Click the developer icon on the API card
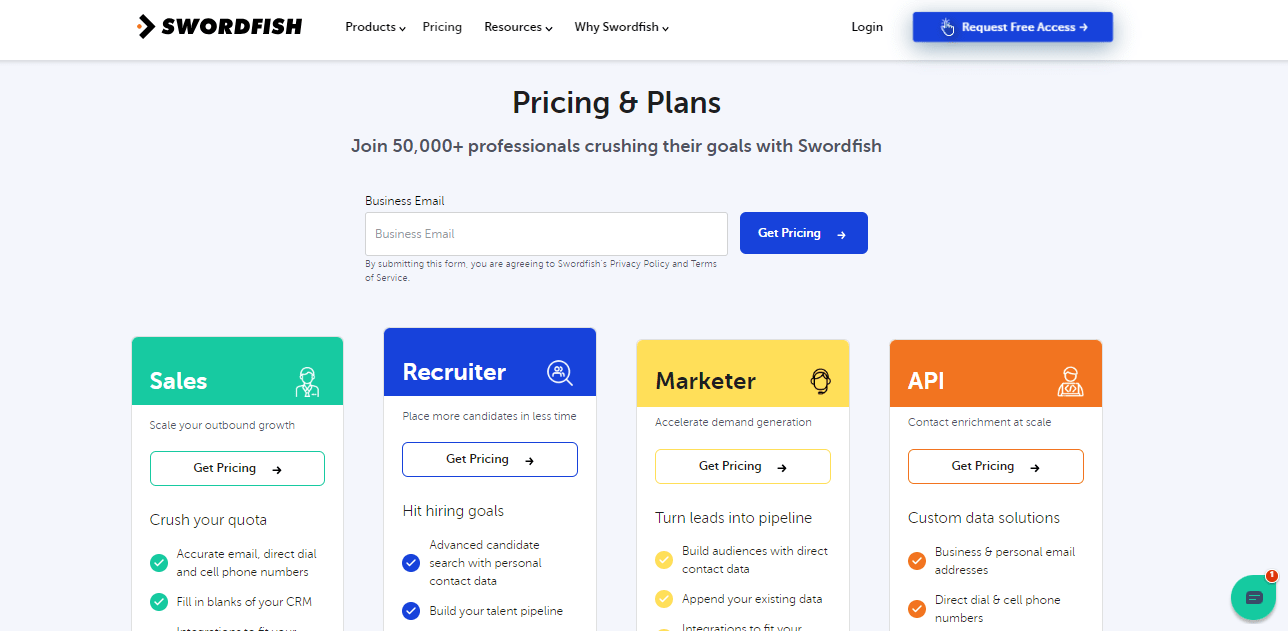This screenshot has height=631, width=1288. coord(1070,381)
